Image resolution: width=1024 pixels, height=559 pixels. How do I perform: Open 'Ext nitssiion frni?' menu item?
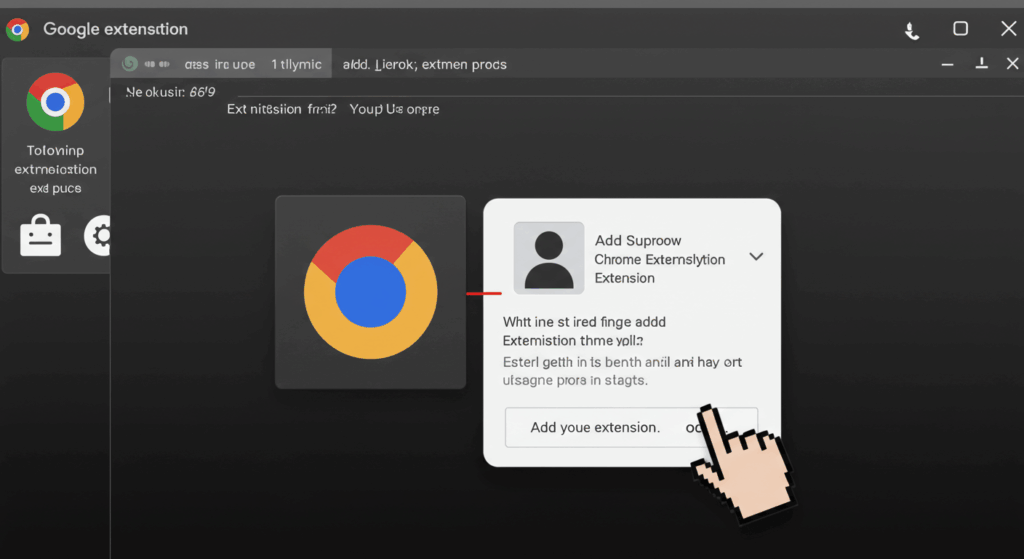tap(281, 109)
